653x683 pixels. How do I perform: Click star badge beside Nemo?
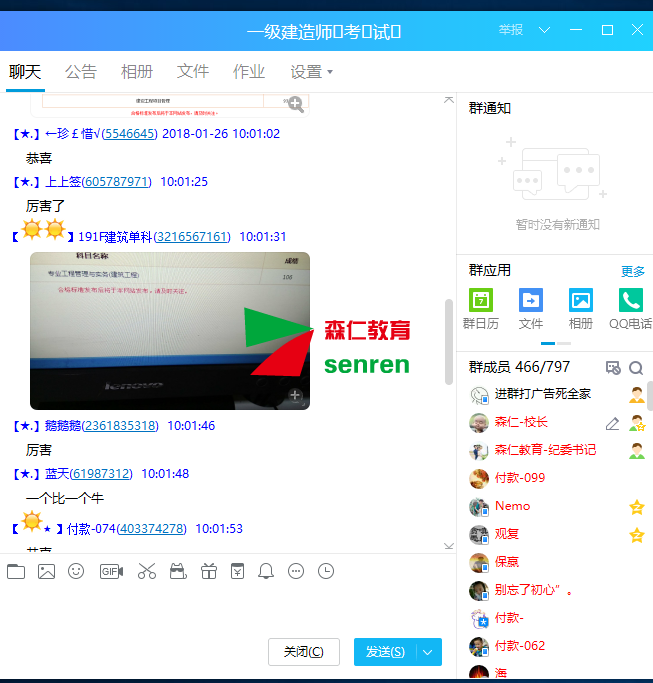click(636, 507)
